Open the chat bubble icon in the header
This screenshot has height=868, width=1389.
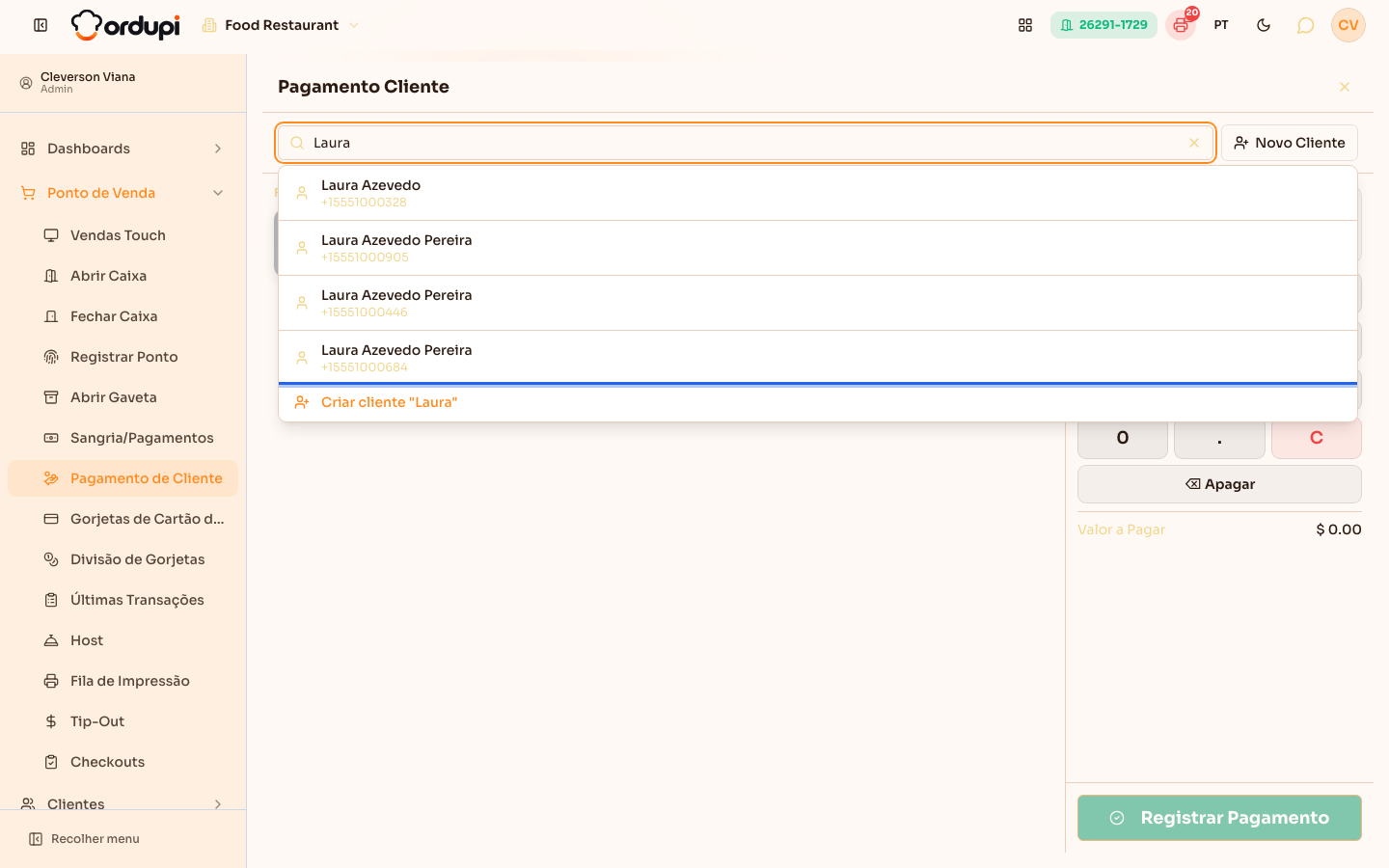(x=1305, y=25)
